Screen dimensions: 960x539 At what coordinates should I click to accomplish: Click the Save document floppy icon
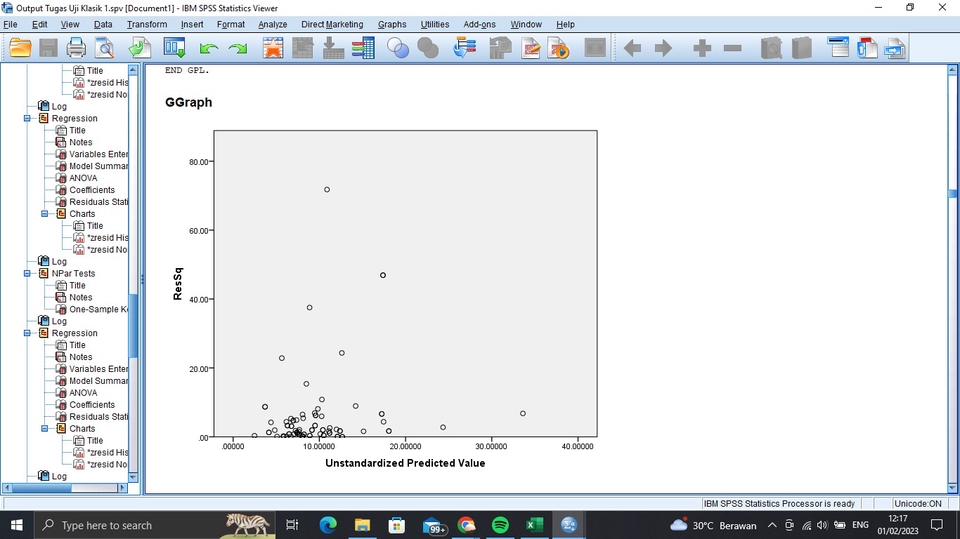coord(48,48)
